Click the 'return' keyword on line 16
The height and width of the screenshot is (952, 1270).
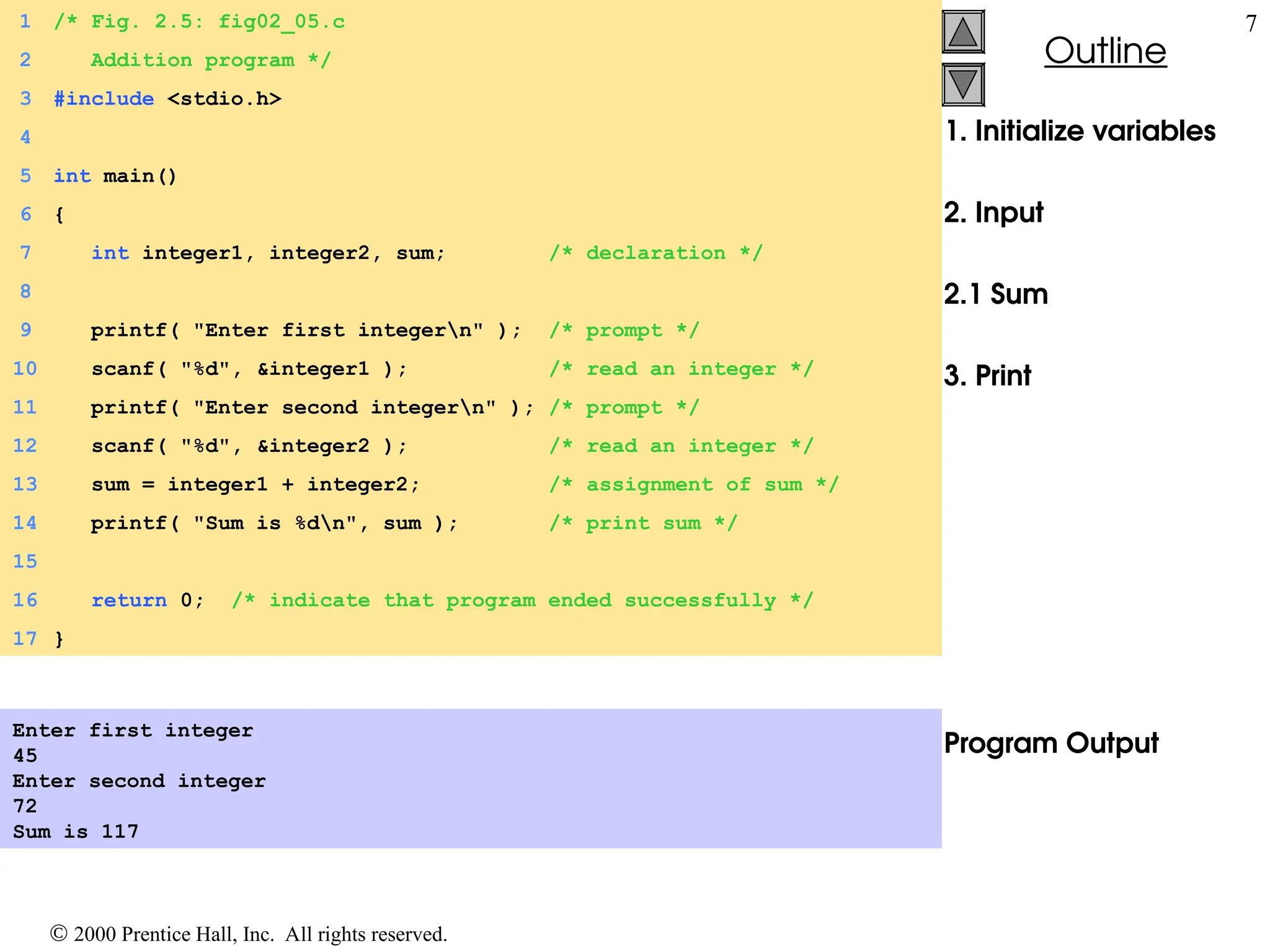point(129,600)
